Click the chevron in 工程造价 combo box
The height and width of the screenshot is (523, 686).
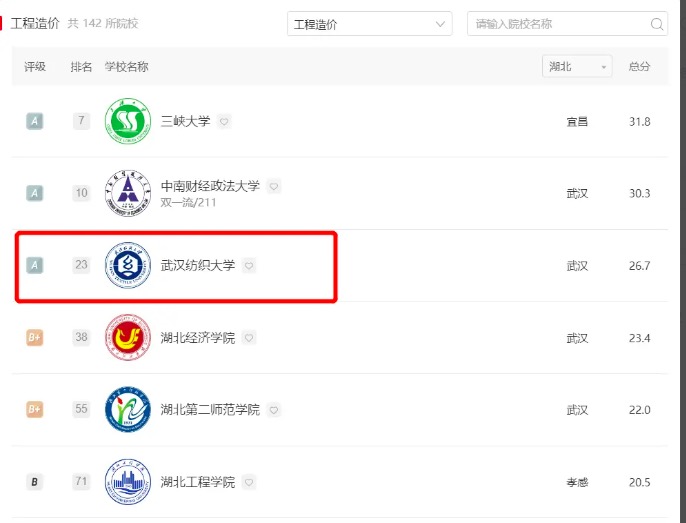pyautogui.click(x=440, y=24)
